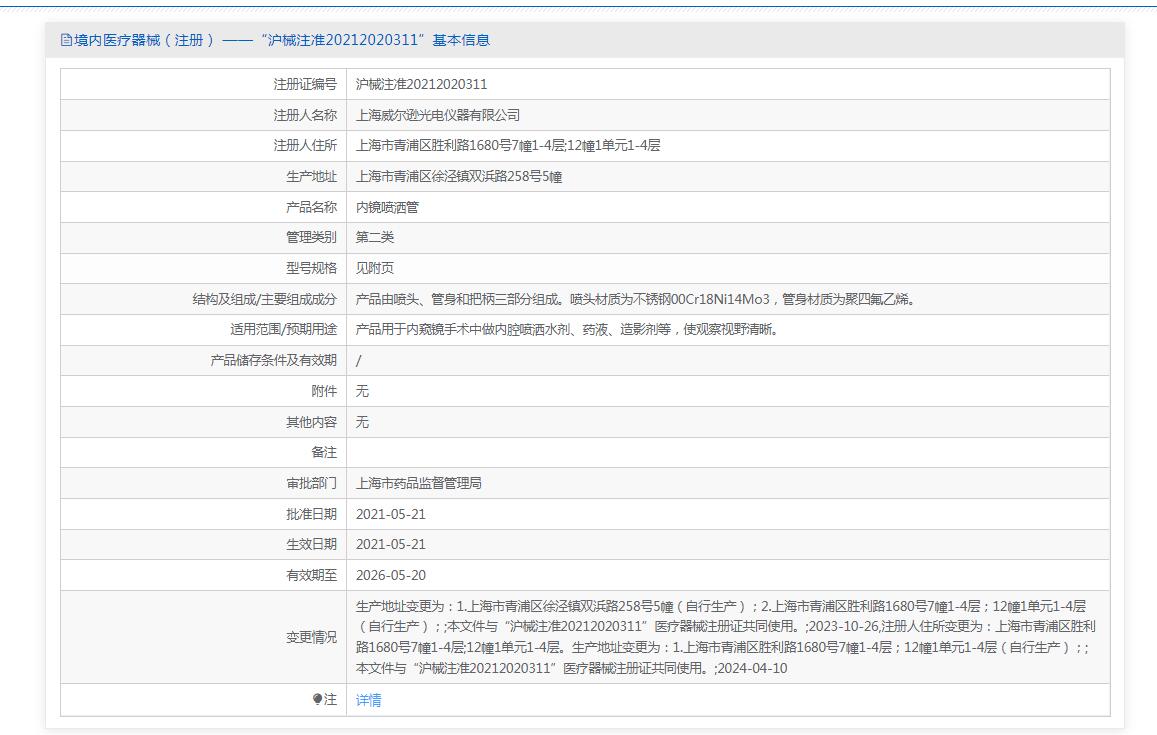Click expiry date 2026-05-20
1157x735 pixels.
click(x=391, y=576)
